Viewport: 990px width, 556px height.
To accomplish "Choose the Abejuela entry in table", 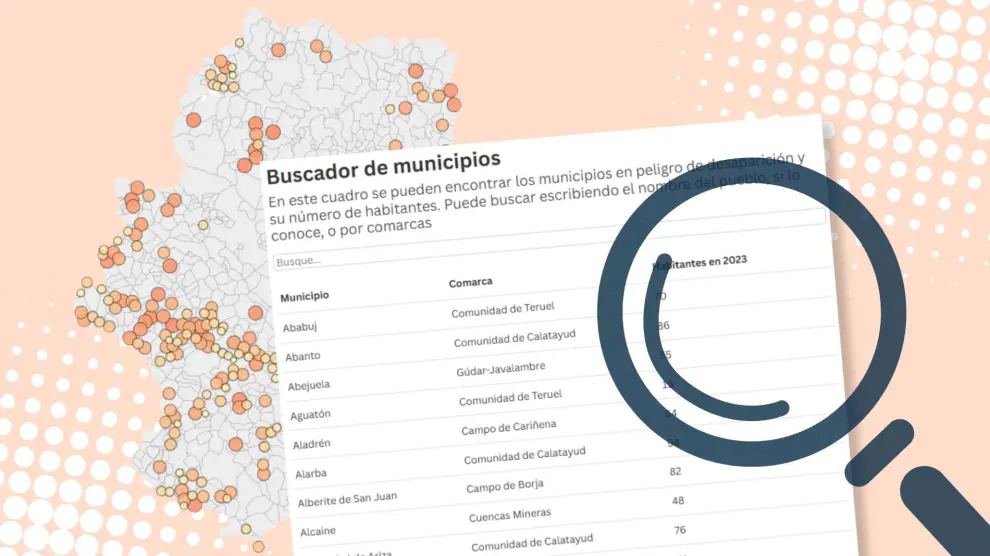I will pyautogui.click(x=309, y=385).
